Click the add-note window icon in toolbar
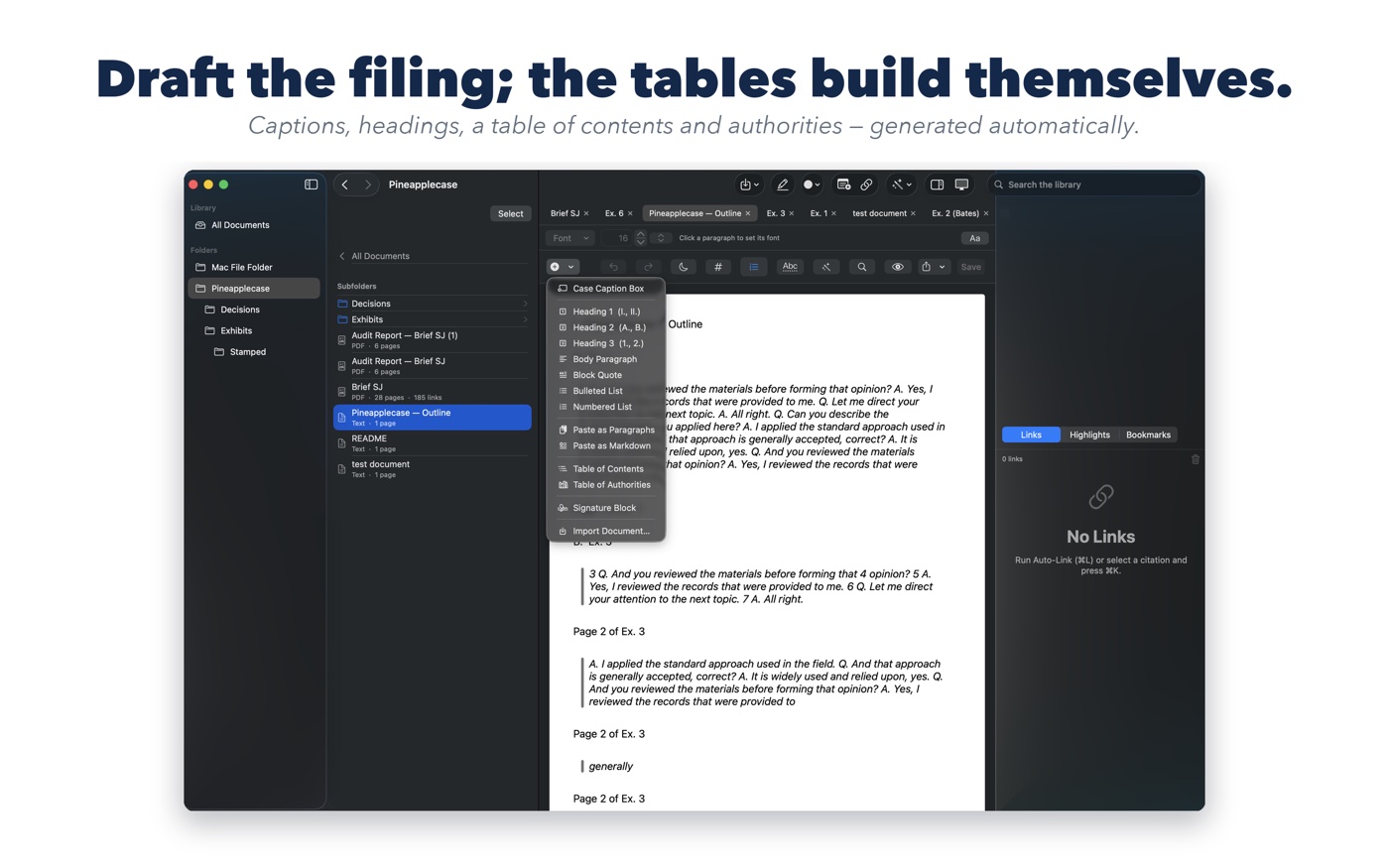 (843, 185)
